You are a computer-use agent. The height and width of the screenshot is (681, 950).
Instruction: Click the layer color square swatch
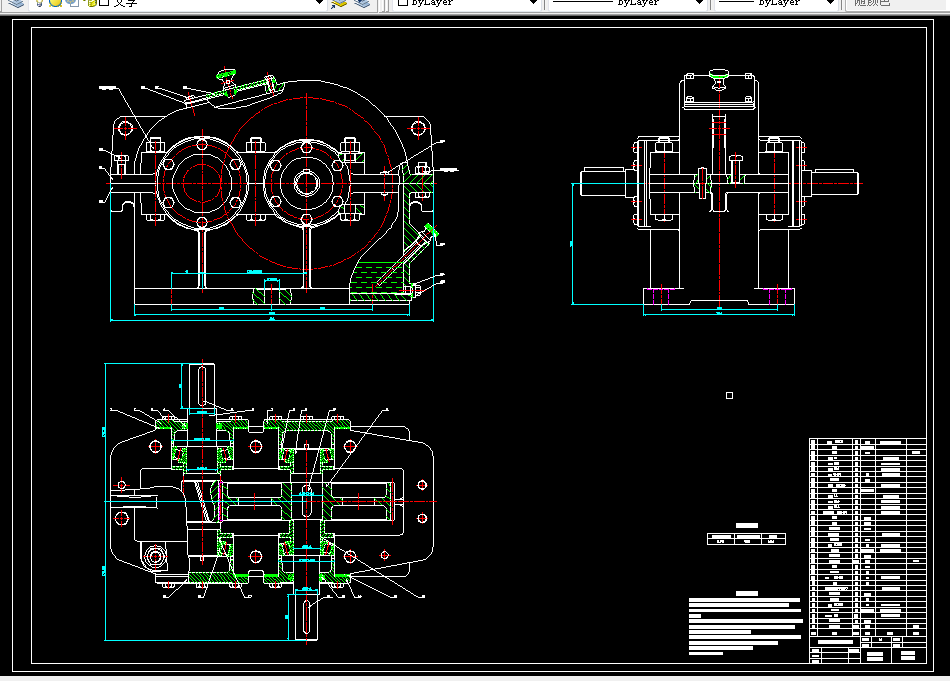(x=104, y=2)
